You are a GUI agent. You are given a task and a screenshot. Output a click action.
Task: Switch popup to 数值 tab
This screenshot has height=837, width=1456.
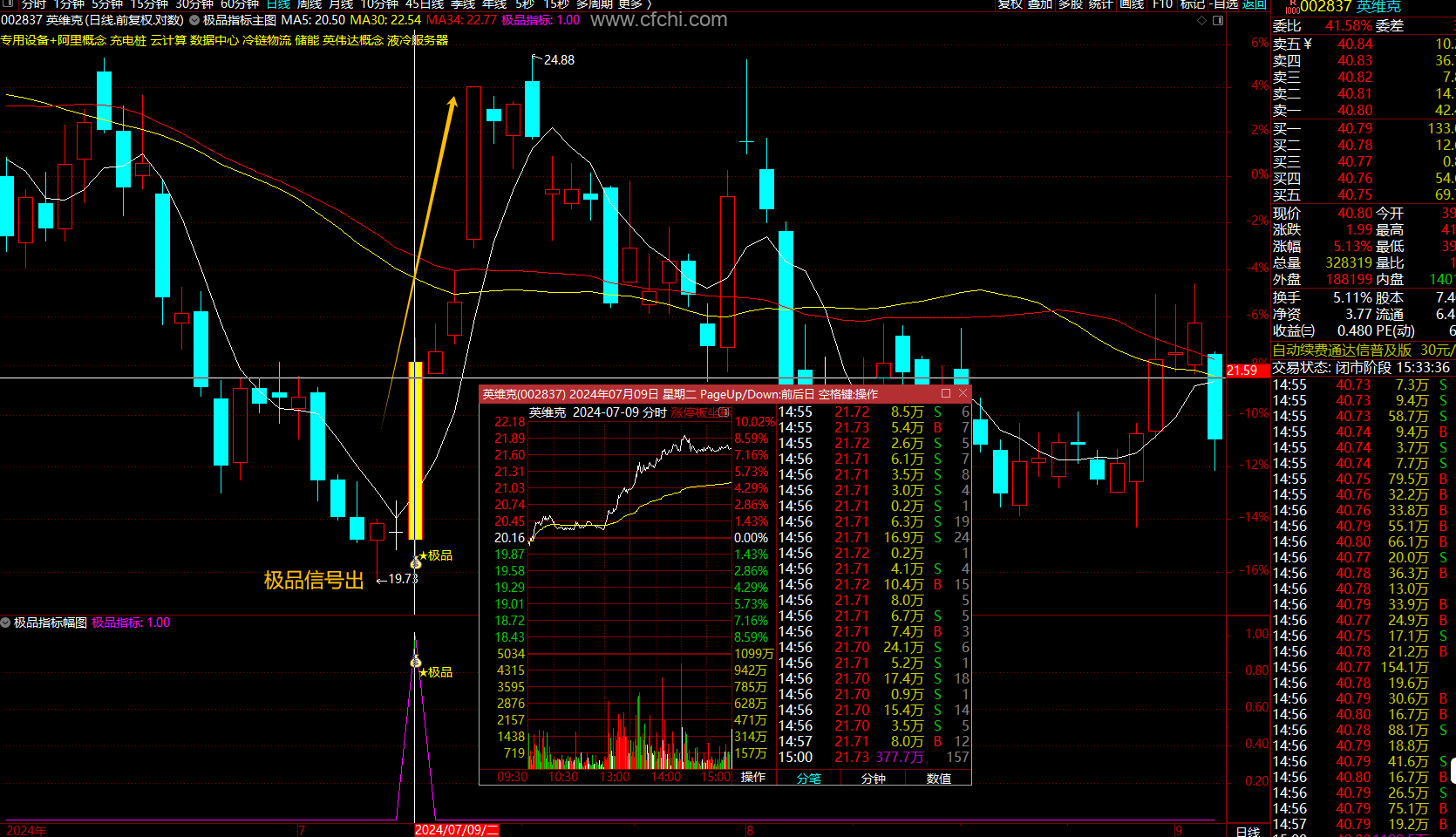938,779
